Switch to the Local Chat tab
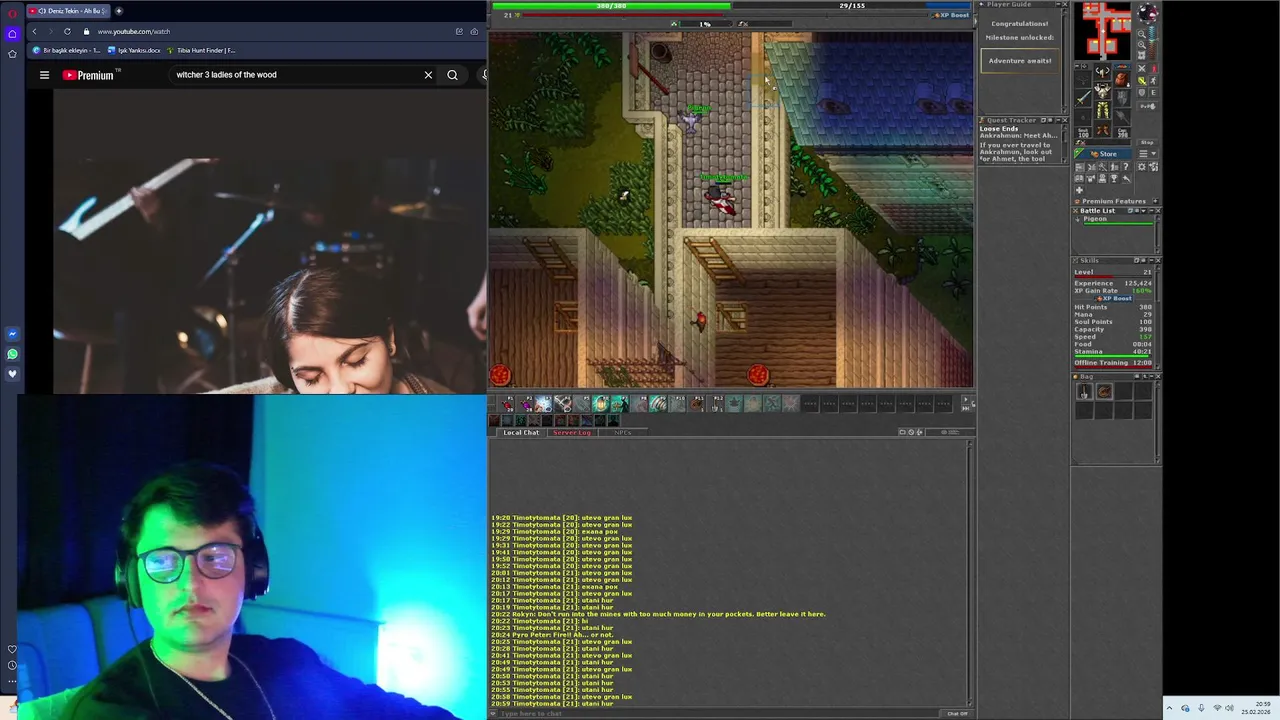 [x=521, y=432]
